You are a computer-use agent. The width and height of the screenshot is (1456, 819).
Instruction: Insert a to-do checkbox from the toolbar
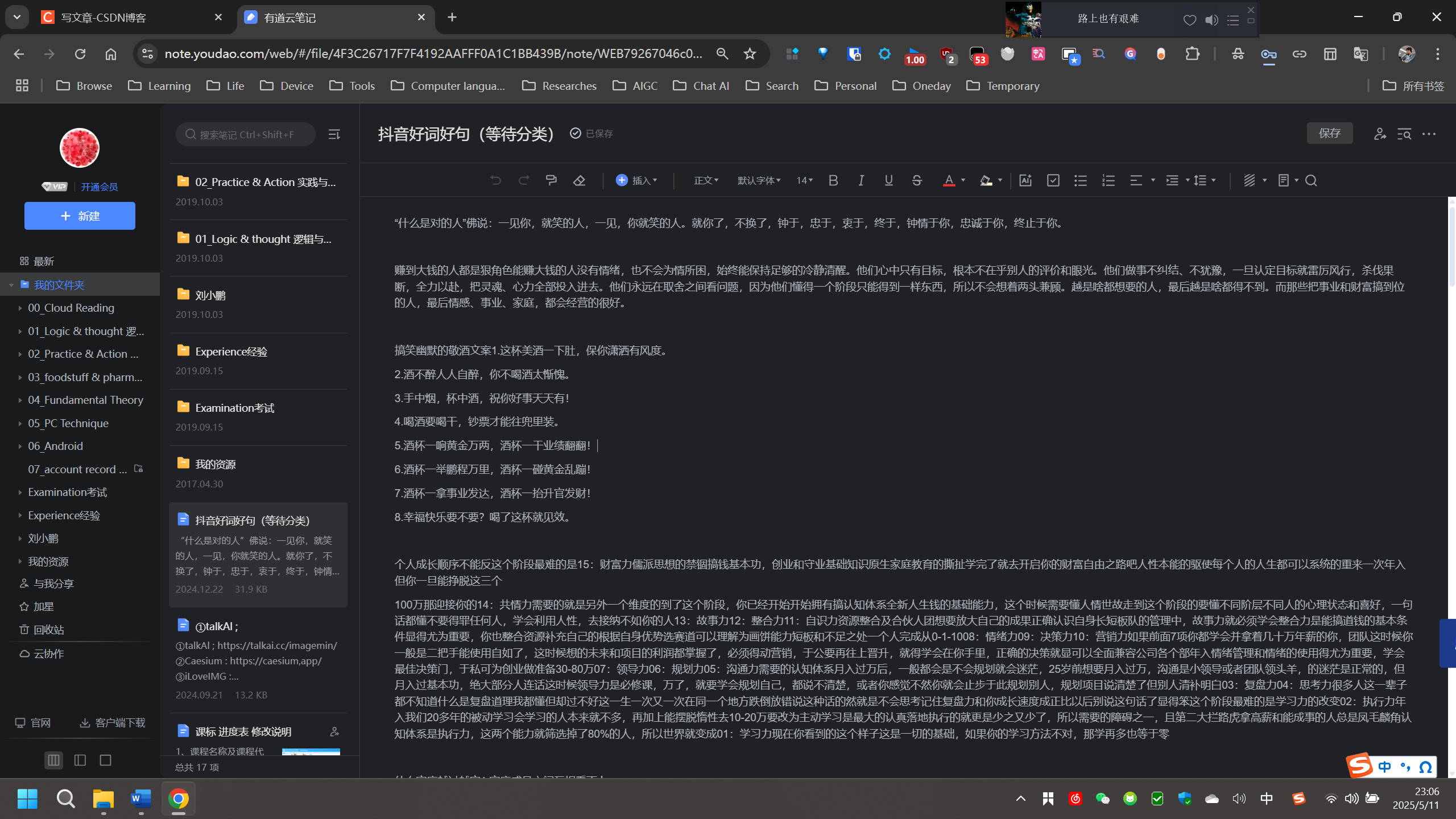point(1053,180)
